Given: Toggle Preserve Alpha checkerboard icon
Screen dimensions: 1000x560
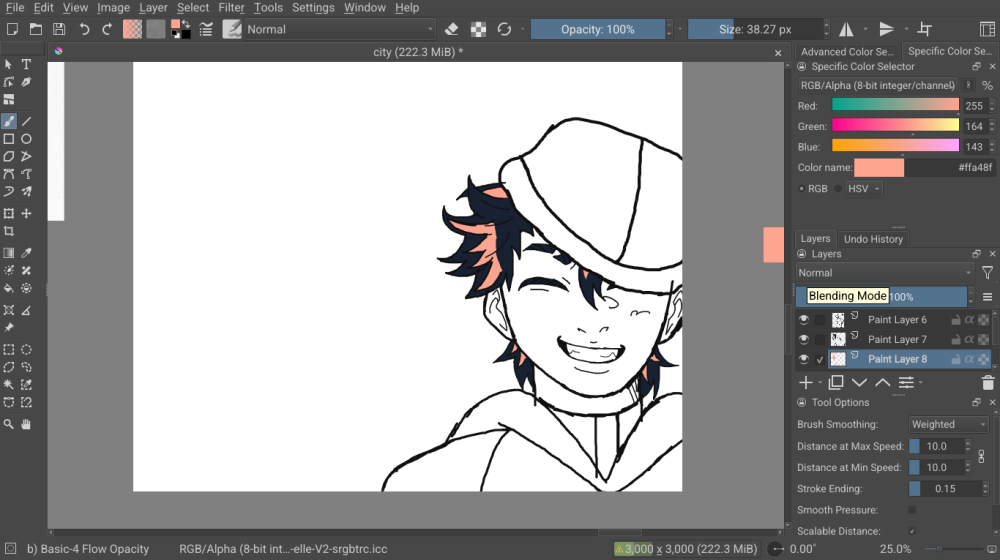Looking at the screenshot, I should click(x=478, y=29).
